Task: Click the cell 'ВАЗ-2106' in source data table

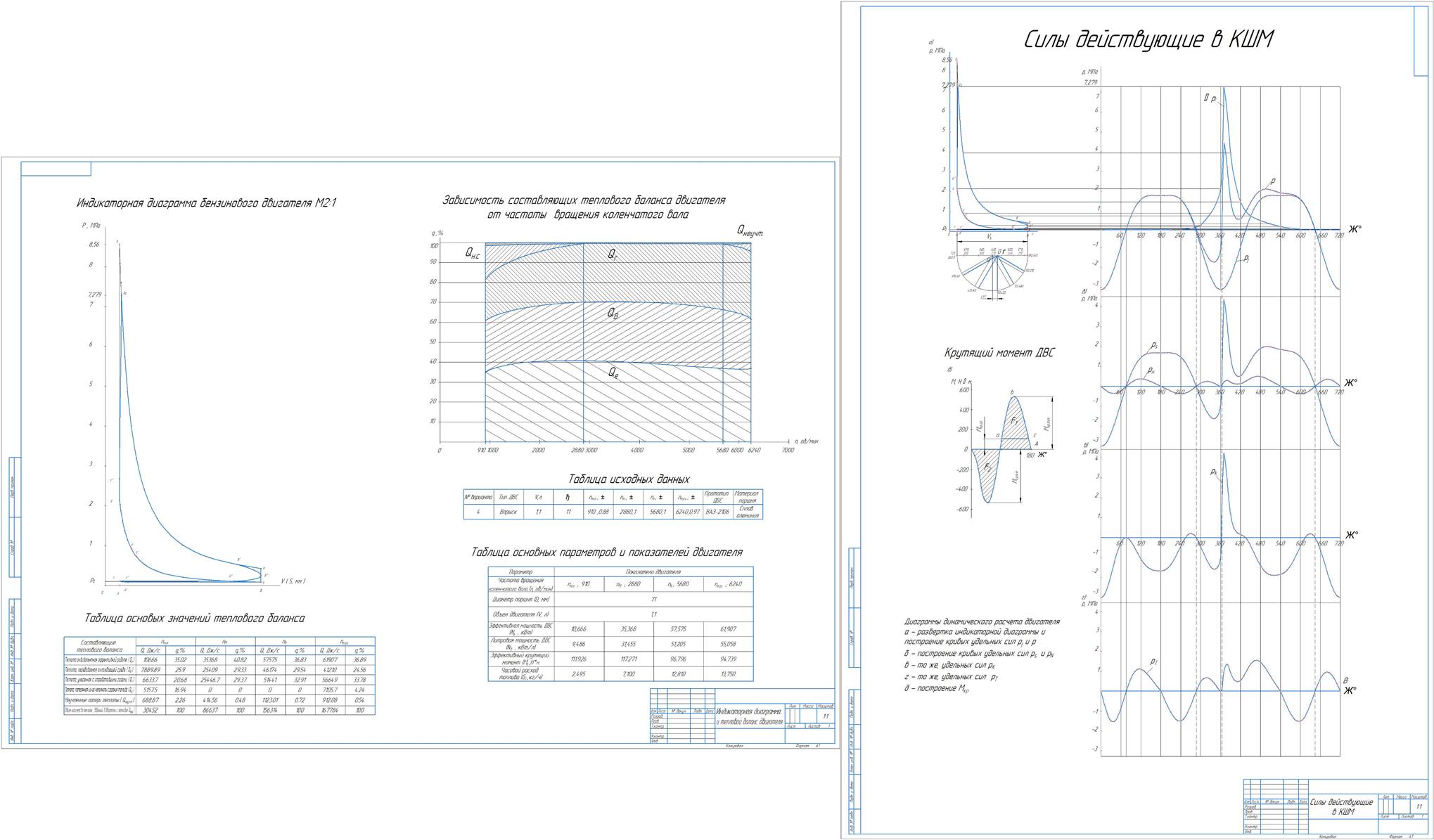Action: point(717,512)
